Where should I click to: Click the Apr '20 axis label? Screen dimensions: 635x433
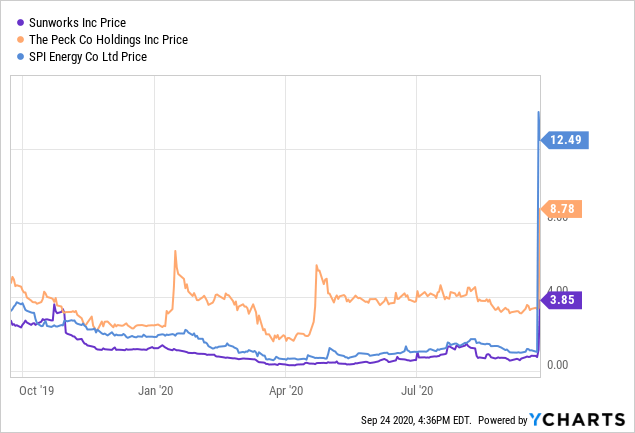pos(287,390)
